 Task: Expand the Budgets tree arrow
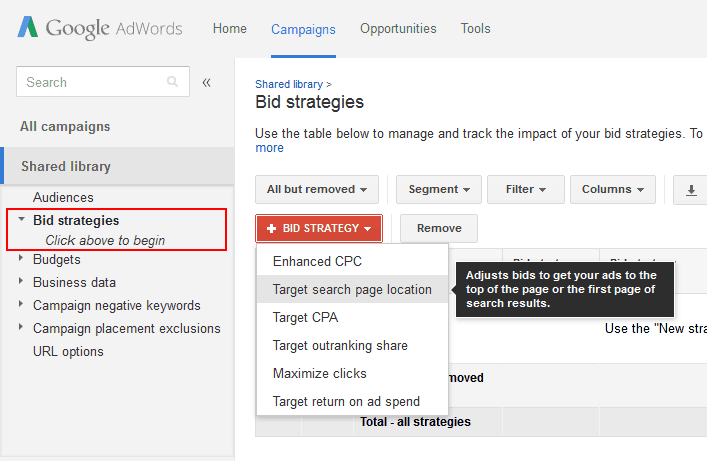point(21,258)
